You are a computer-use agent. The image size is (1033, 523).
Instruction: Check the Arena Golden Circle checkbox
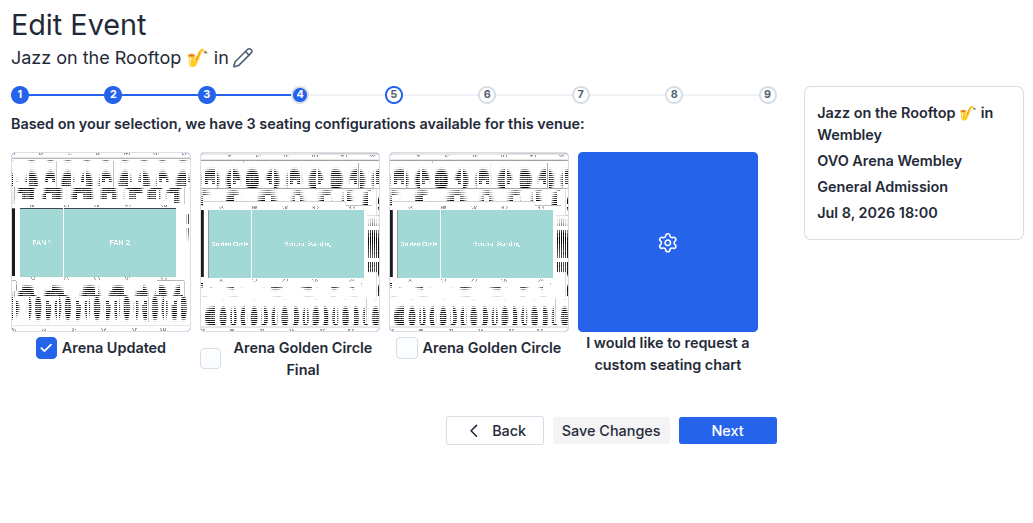406,348
